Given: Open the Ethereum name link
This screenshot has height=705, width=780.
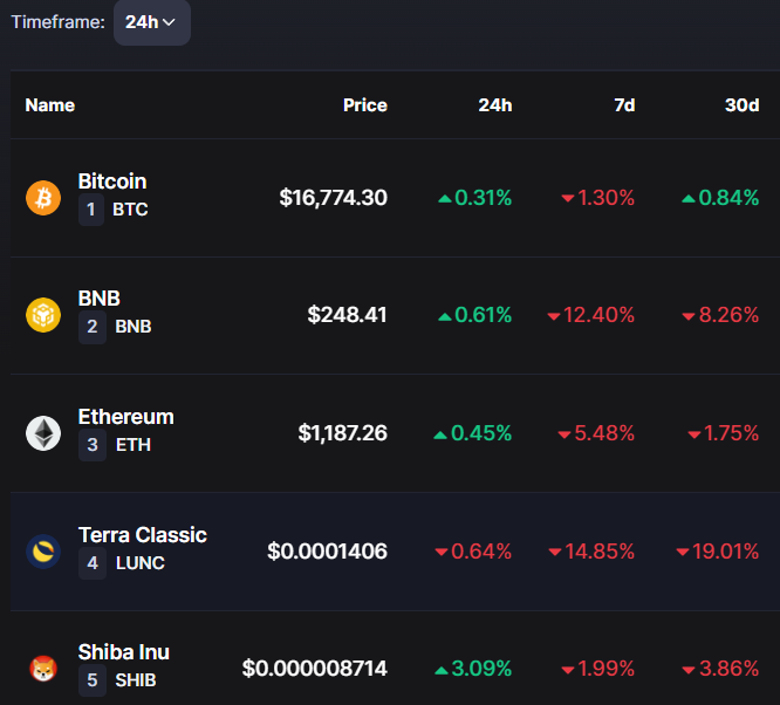Looking at the screenshot, I should 126,416.
